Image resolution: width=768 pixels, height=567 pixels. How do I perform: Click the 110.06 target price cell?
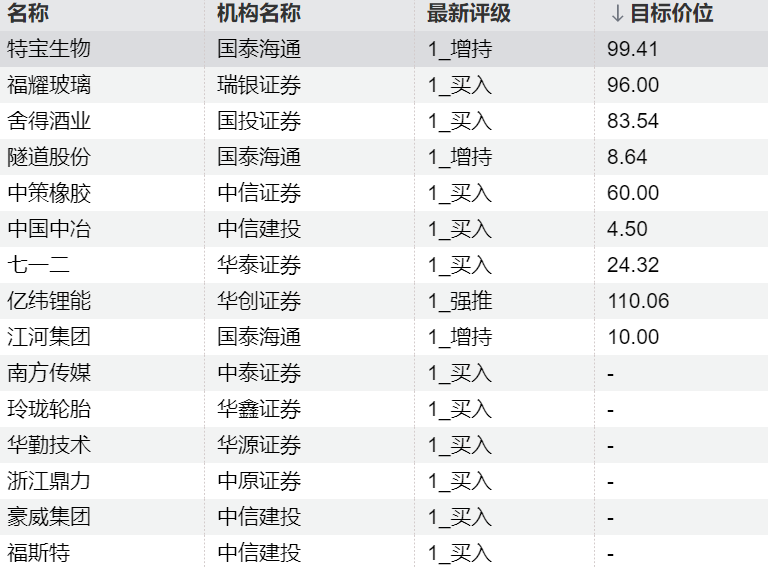pos(638,301)
